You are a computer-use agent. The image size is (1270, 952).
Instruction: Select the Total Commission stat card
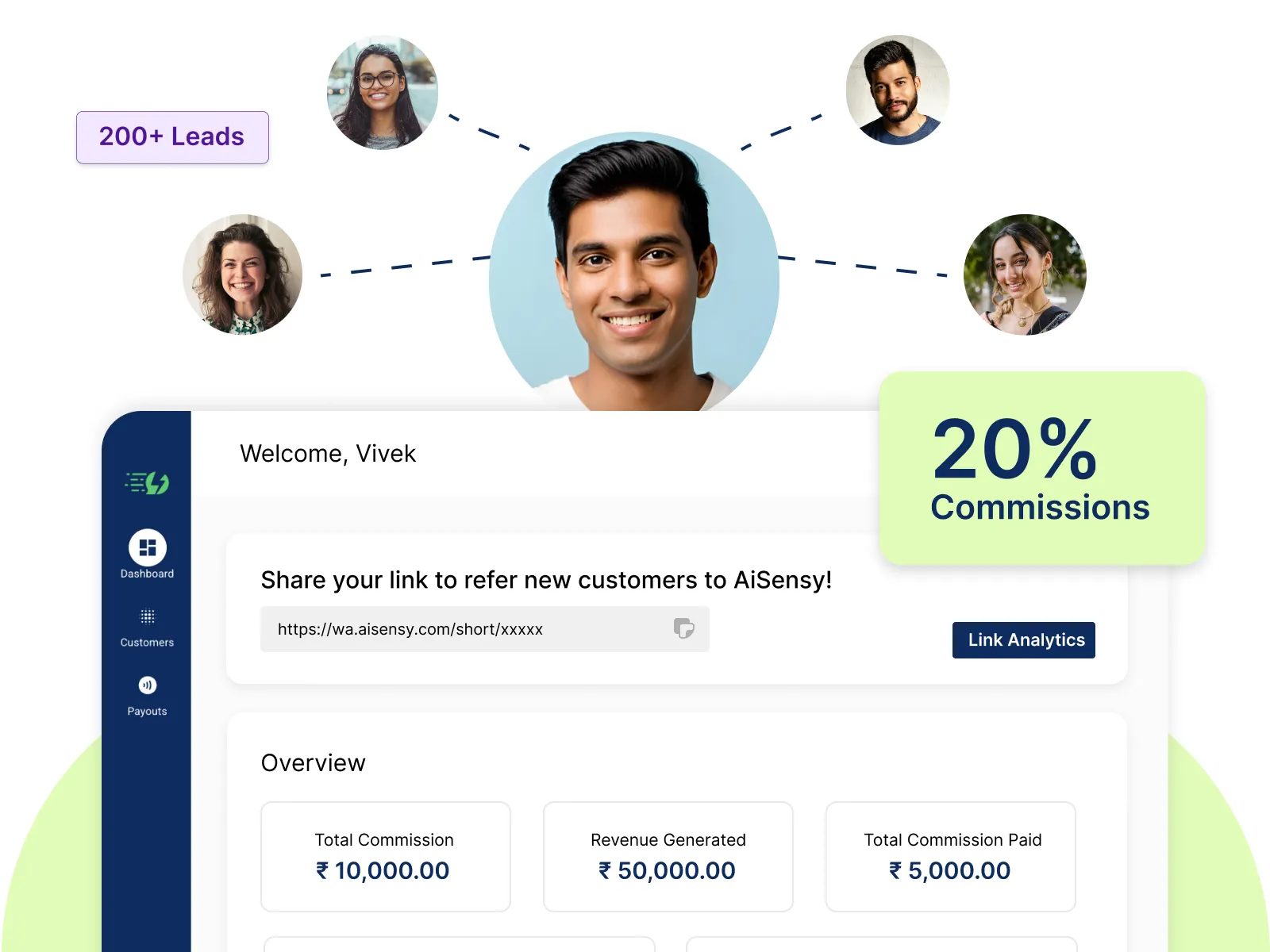click(x=385, y=856)
